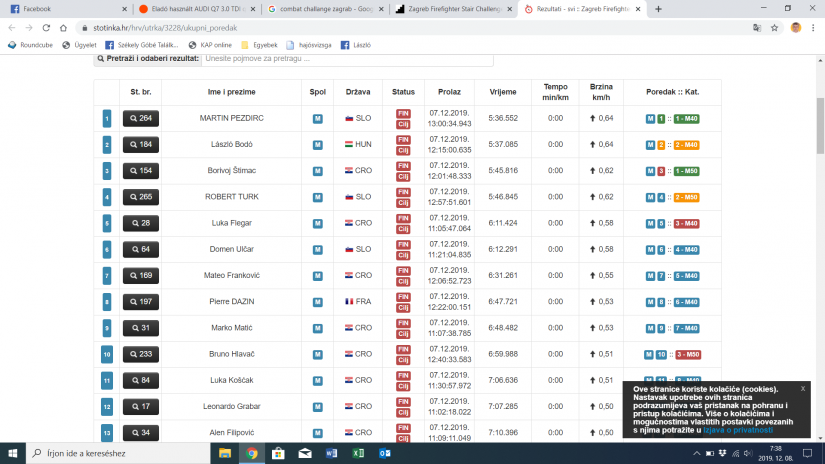Sort by the Država column header
The image size is (825, 464).
[357, 92]
